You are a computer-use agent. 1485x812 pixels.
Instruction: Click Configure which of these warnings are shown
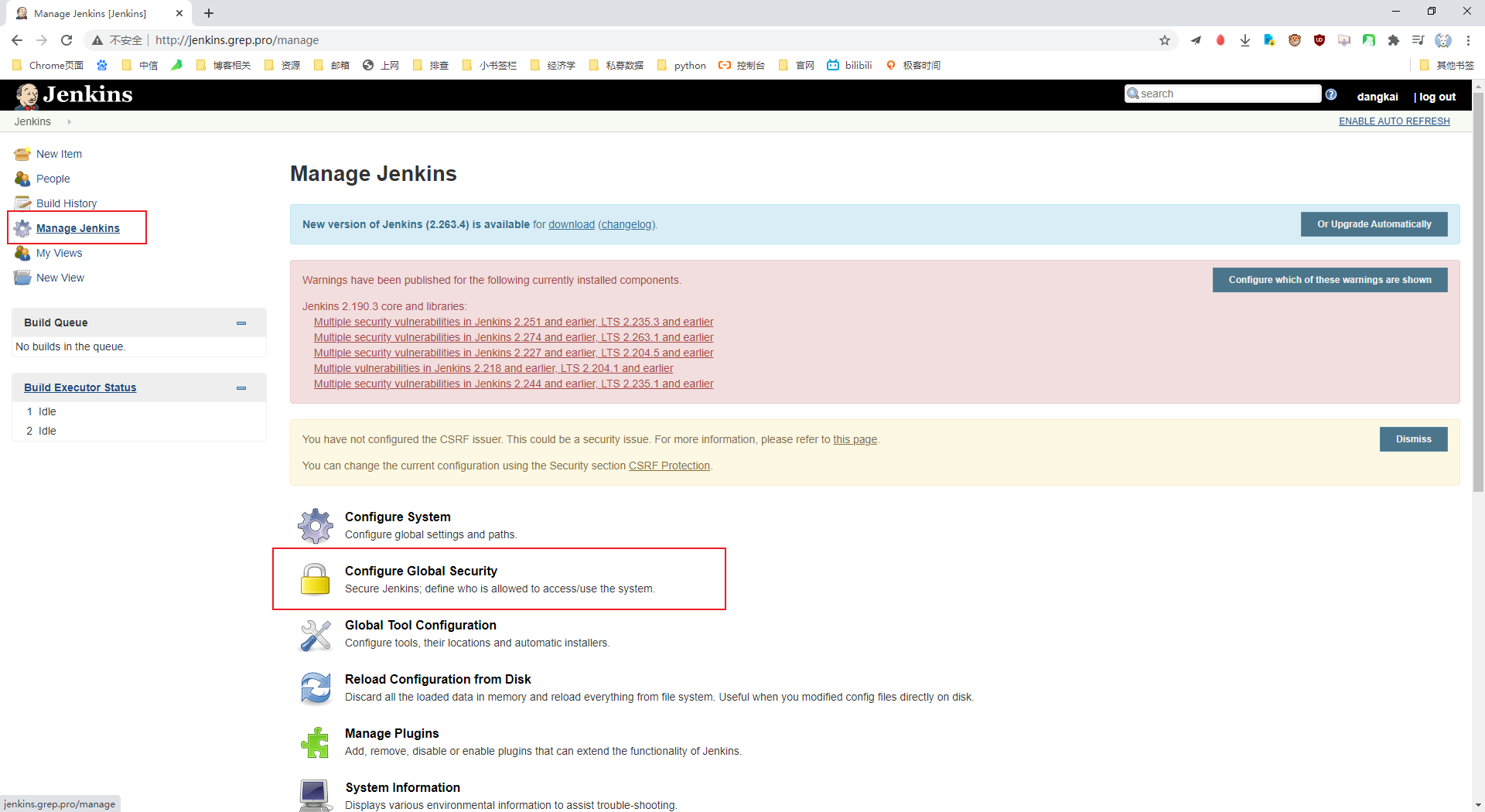[1330, 280]
